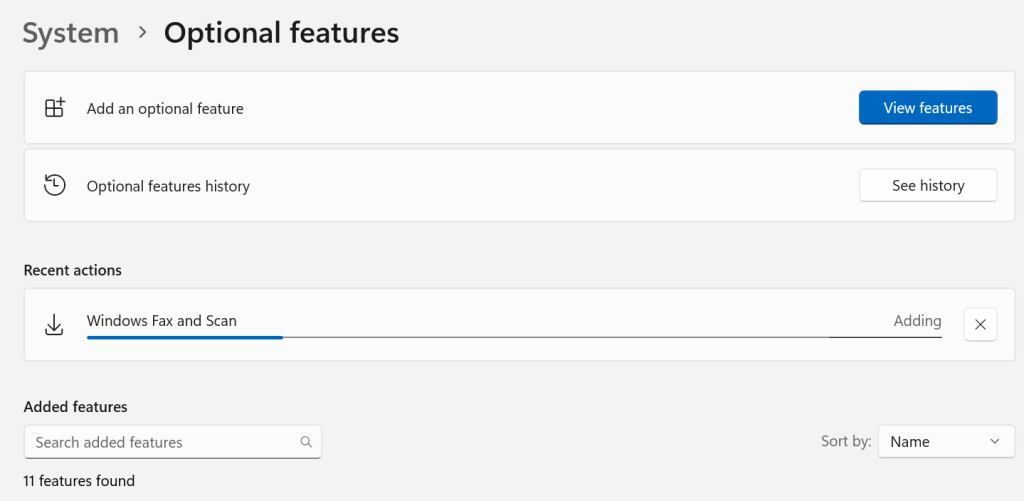The image size is (1024, 501).
Task: Open the See history button
Action: 927,185
